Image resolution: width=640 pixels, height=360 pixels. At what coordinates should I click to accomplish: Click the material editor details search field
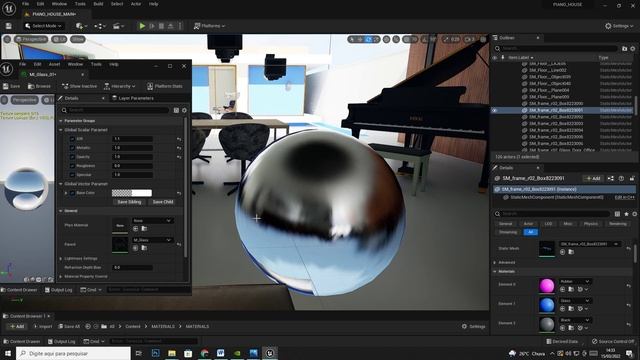(x=115, y=110)
